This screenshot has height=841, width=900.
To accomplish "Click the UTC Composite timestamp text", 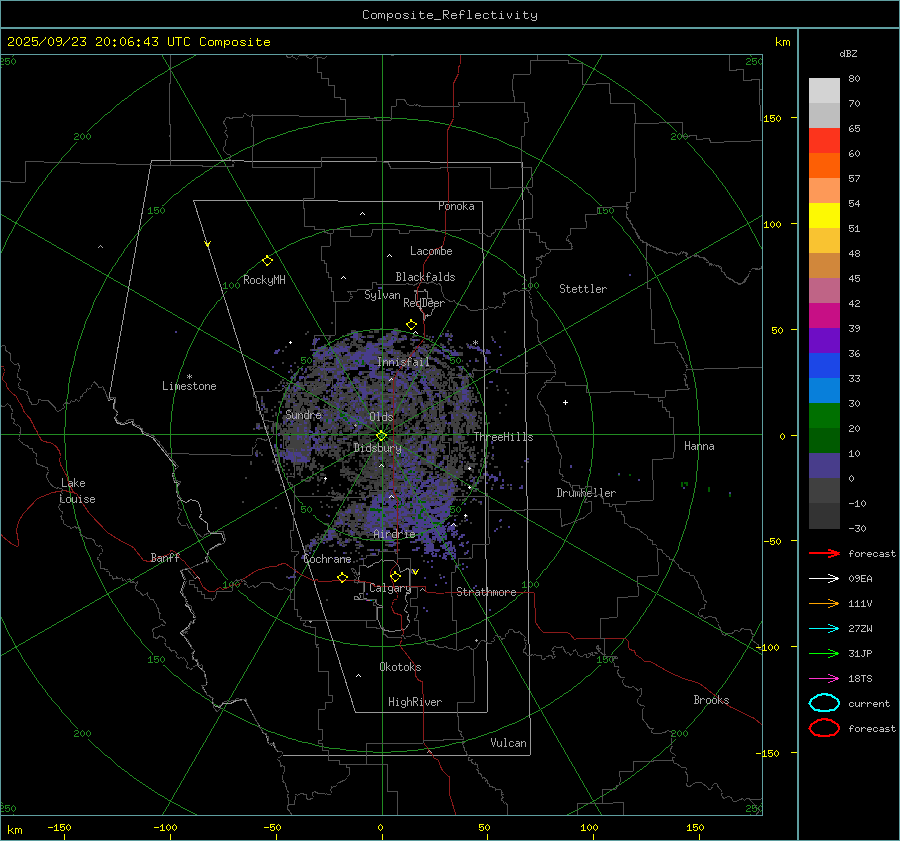I will tap(139, 42).
